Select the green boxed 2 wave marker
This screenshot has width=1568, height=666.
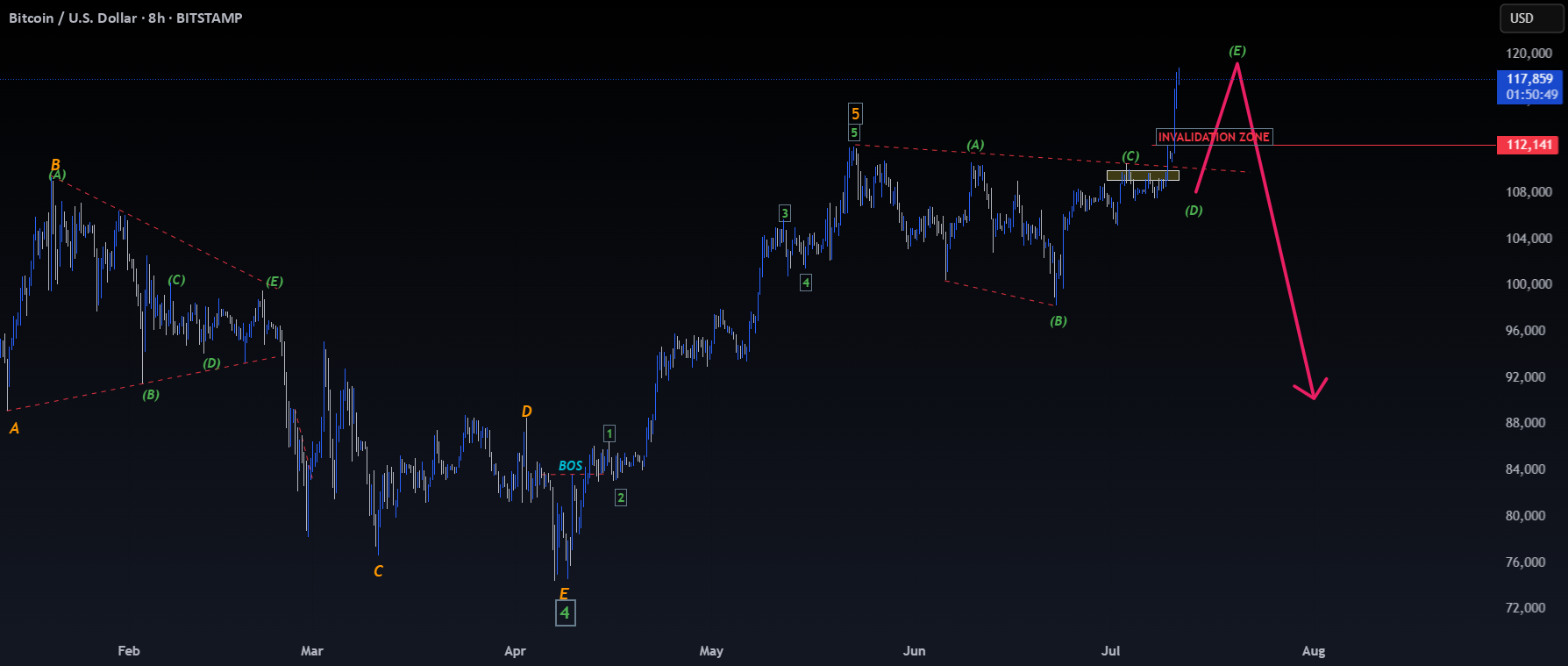point(621,498)
